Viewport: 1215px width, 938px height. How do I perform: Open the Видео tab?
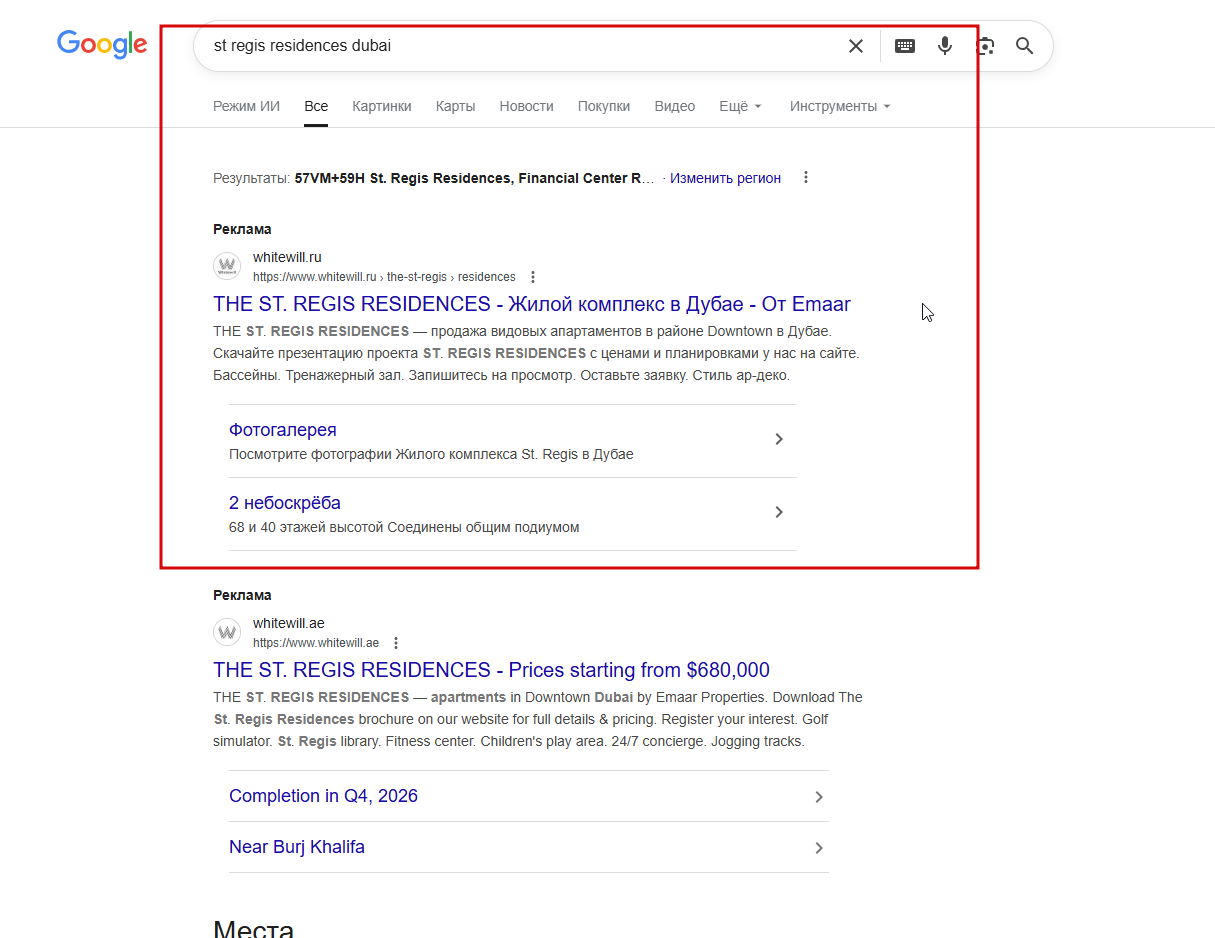(675, 106)
